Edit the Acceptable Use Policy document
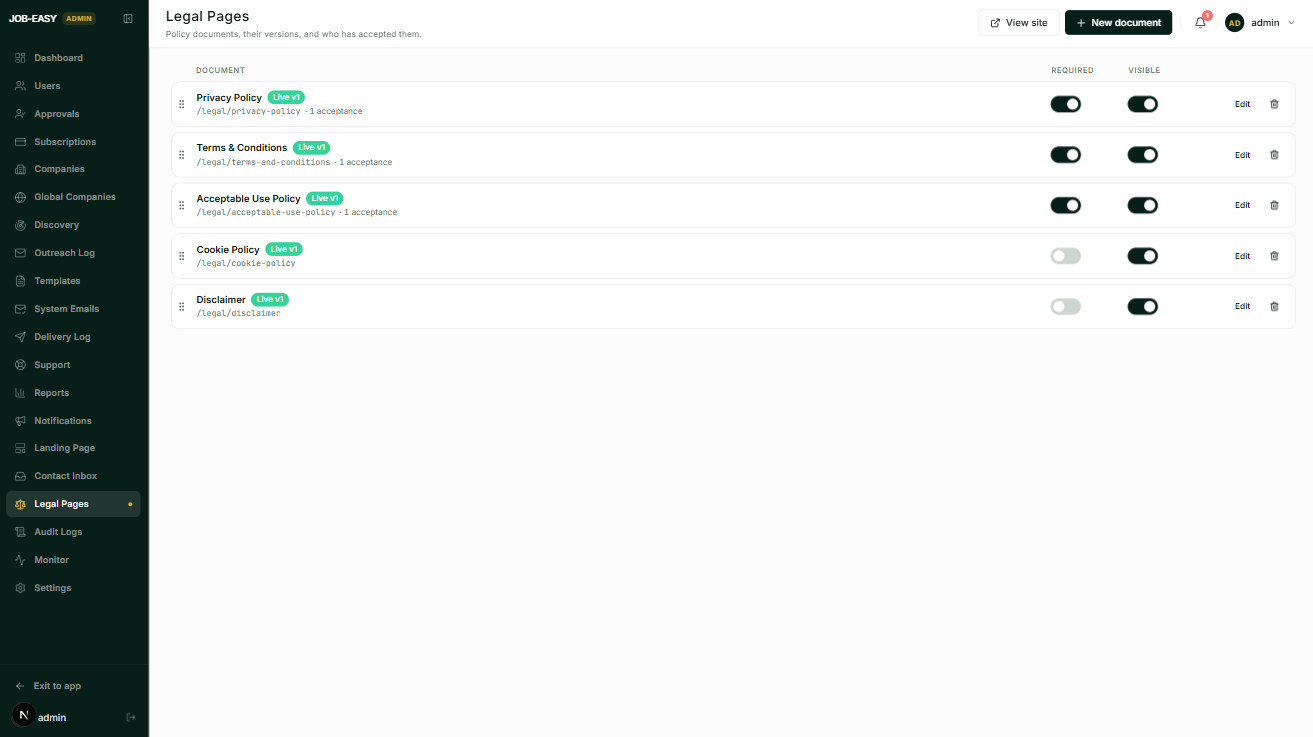The image size is (1313, 737). 1242,205
